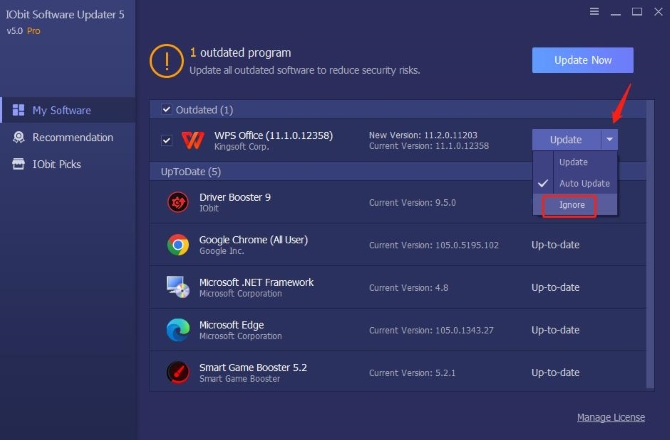Viewport: 670px width, 440px height.
Task: Click the Google Inc. publisher label
Action: click(x=221, y=251)
